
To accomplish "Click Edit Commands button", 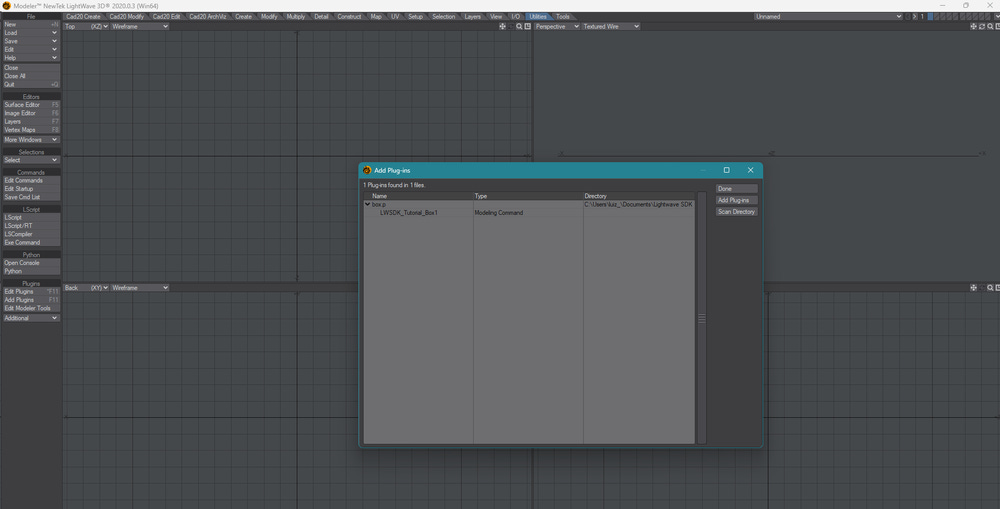I will coord(31,181).
